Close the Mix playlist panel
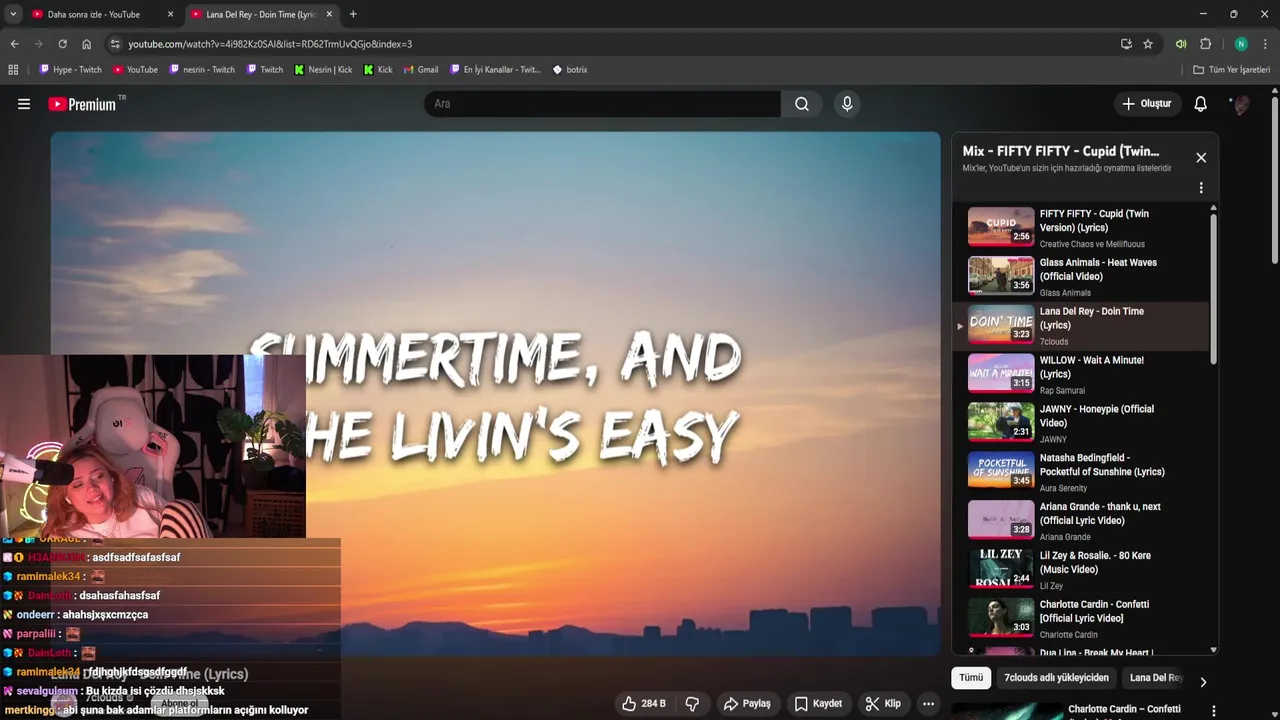The width and height of the screenshot is (1280, 720). coord(1201,158)
